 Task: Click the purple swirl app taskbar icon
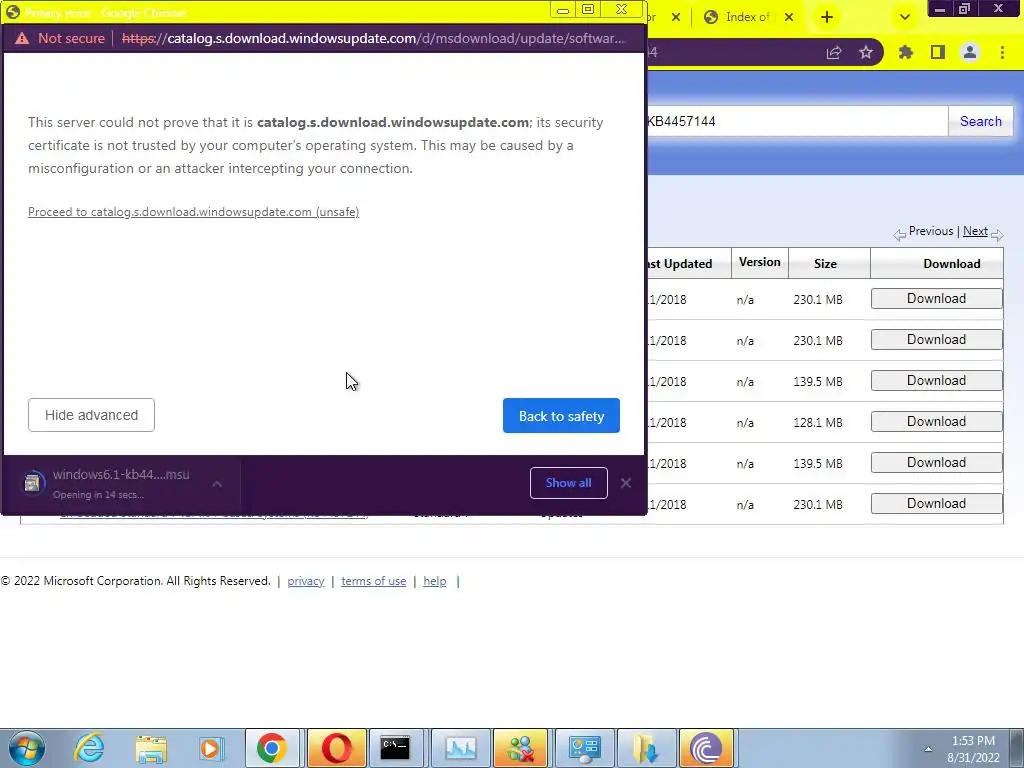point(706,748)
